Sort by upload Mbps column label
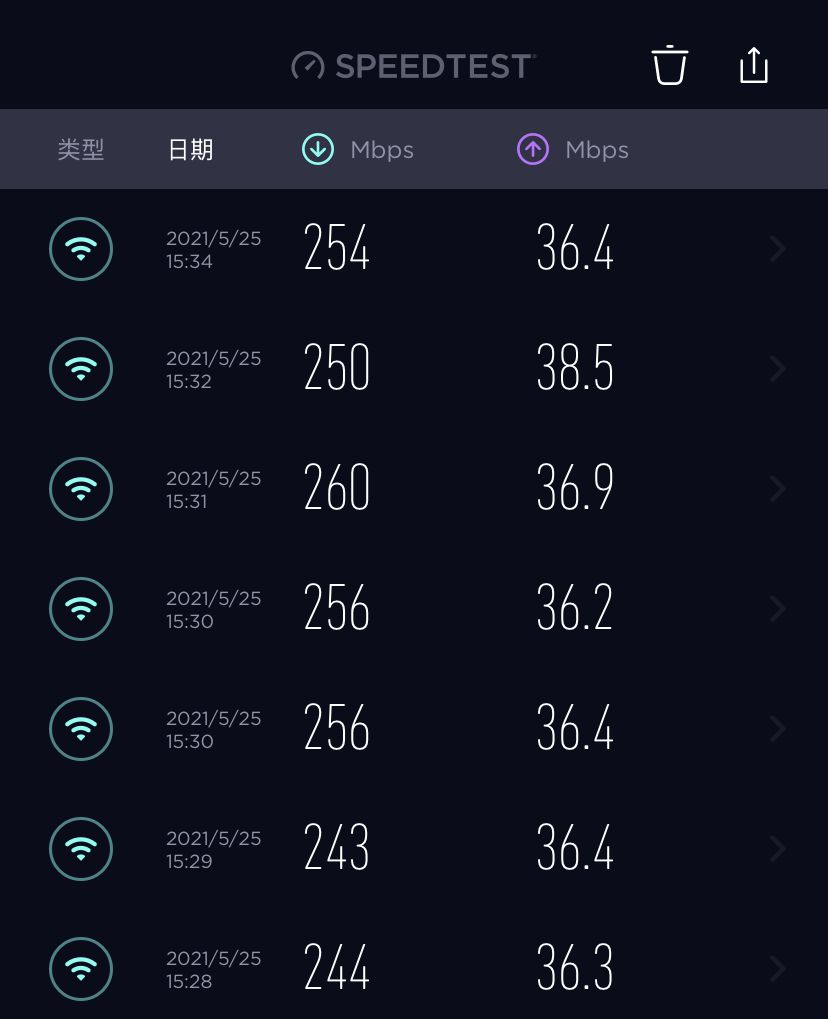This screenshot has width=828, height=1019. pyautogui.click(x=597, y=150)
